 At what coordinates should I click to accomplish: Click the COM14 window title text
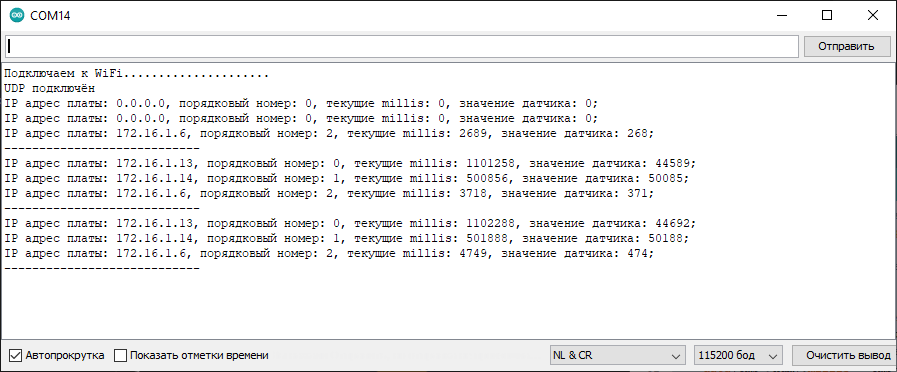[x=51, y=16]
